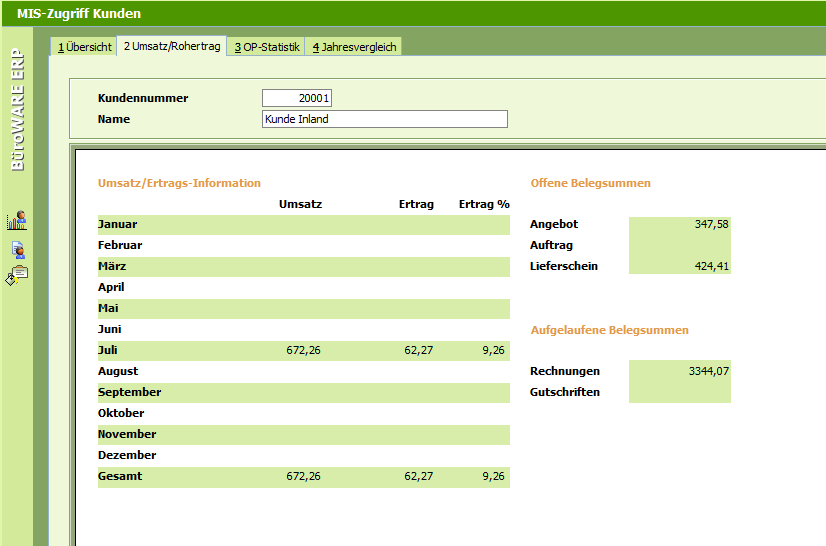Click the Gesamt row label

[x=120, y=476]
